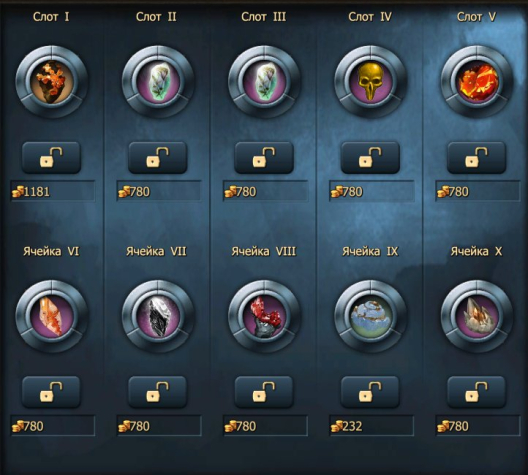Choose the molten lava stone in Слот V
Viewport: 528px width, 475px height.
(x=477, y=82)
